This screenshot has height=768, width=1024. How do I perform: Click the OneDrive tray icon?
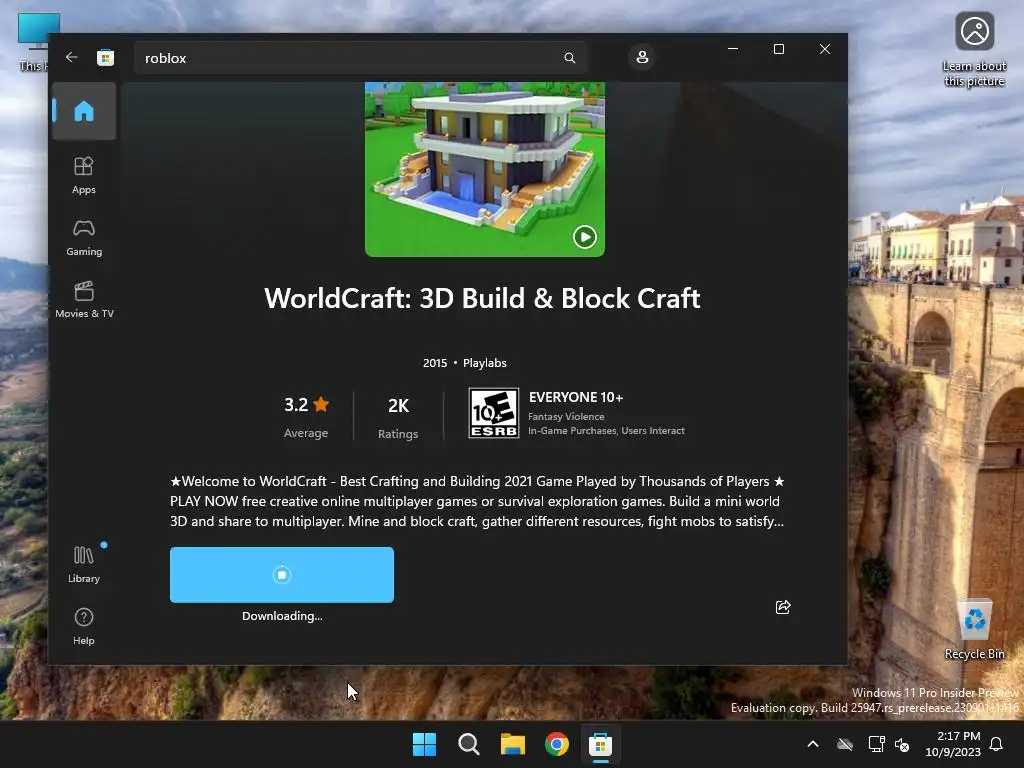pyautogui.click(x=845, y=744)
